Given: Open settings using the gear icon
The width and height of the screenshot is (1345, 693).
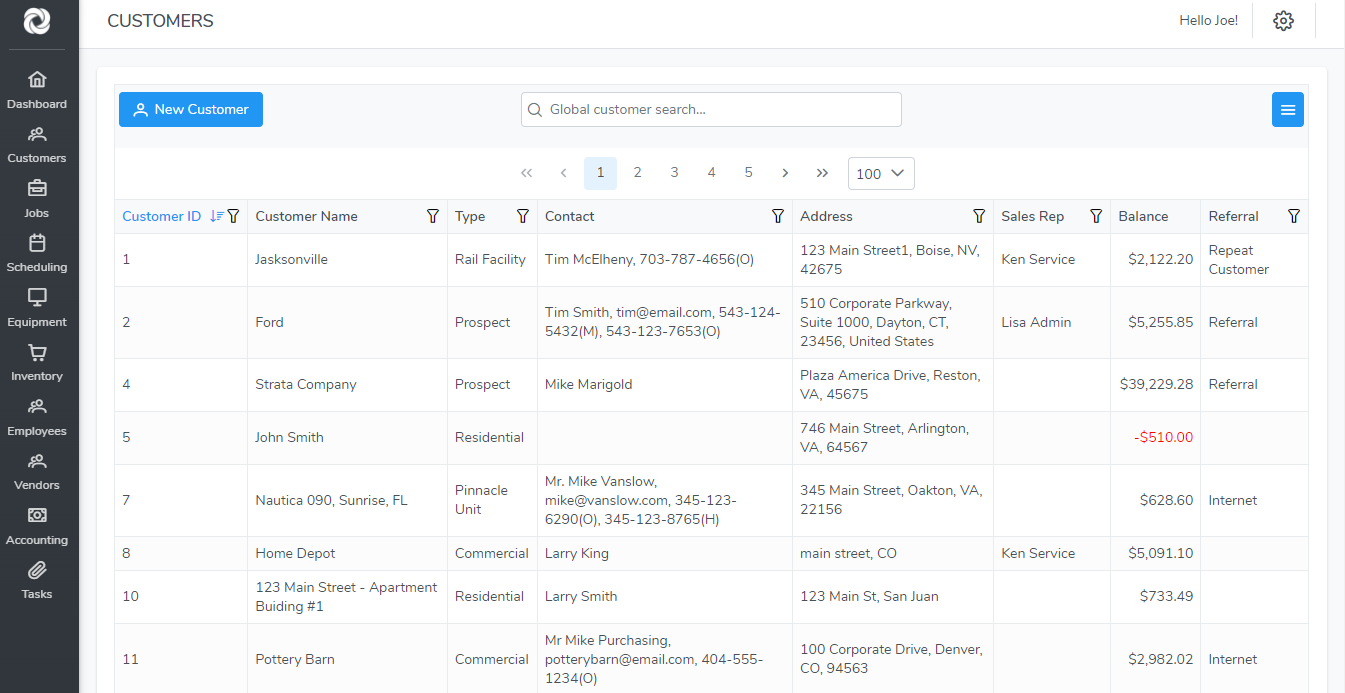Looking at the screenshot, I should (x=1283, y=21).
